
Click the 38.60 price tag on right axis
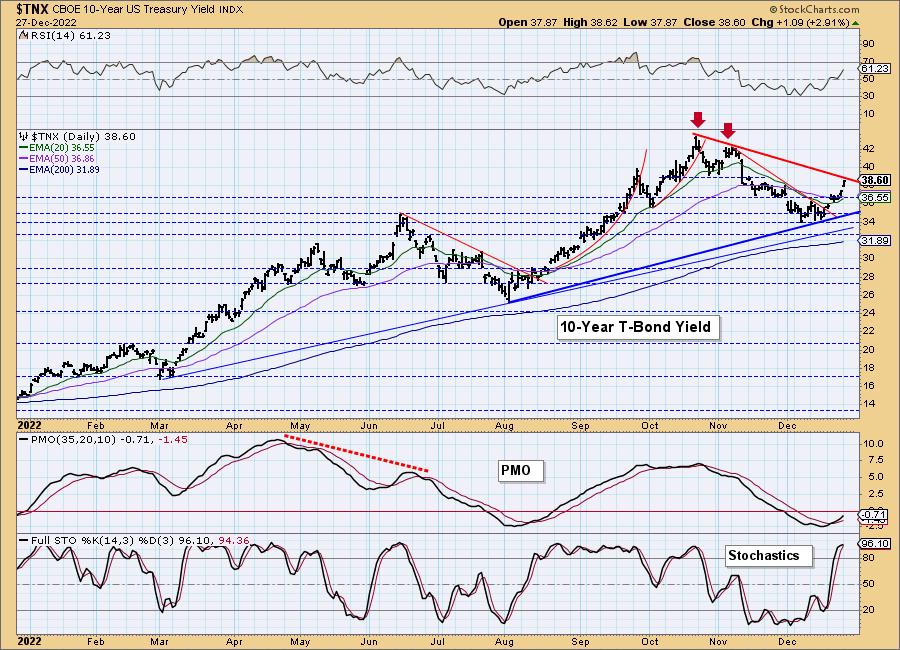point(875,180)
